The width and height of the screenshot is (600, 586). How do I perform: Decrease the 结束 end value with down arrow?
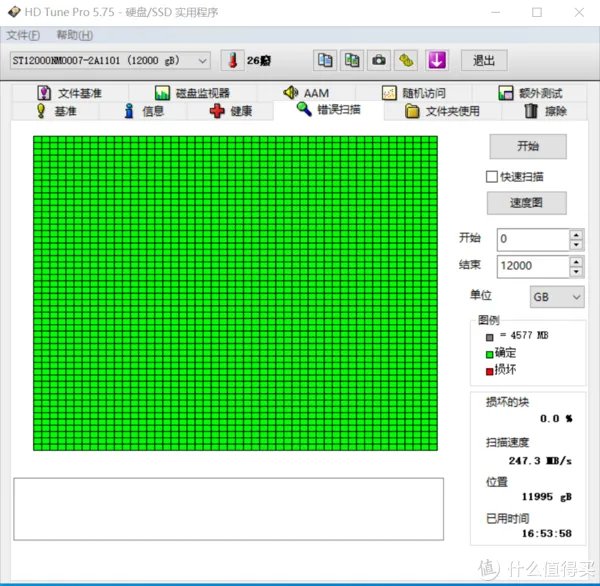point(576,272)
